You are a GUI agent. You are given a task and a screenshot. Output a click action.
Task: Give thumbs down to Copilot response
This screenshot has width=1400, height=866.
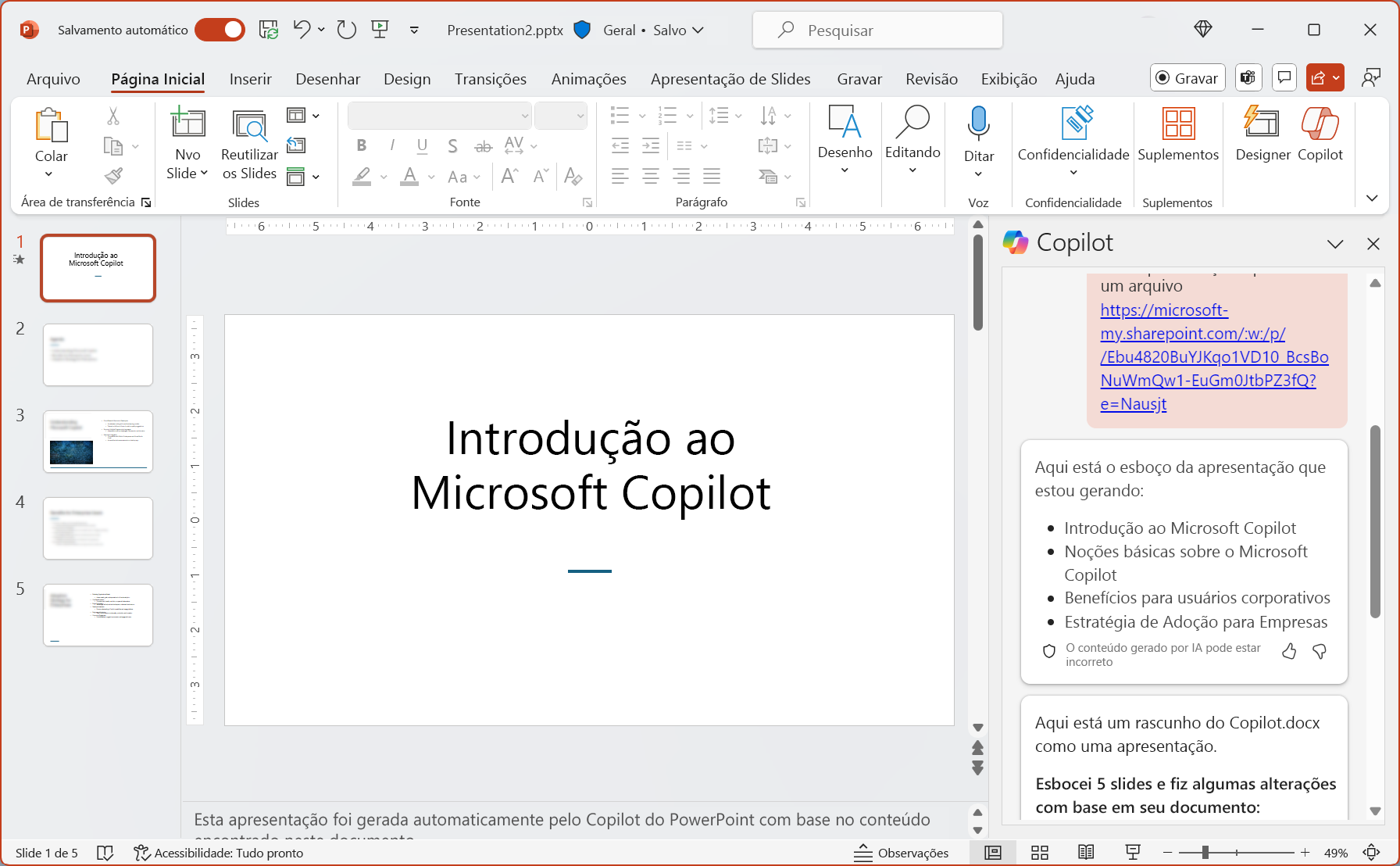coord(1320,651)
